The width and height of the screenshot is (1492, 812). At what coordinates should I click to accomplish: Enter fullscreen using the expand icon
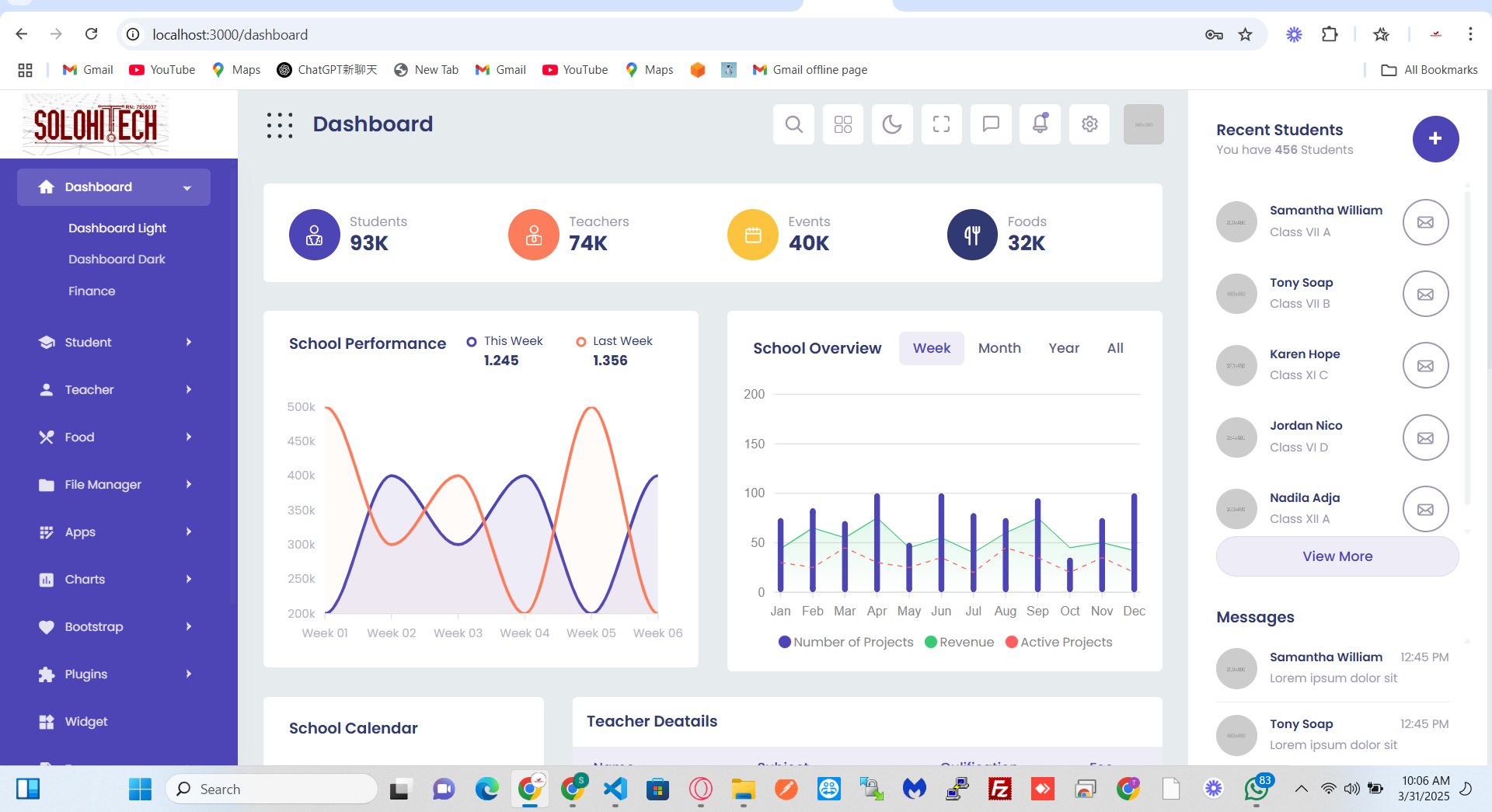941,124
